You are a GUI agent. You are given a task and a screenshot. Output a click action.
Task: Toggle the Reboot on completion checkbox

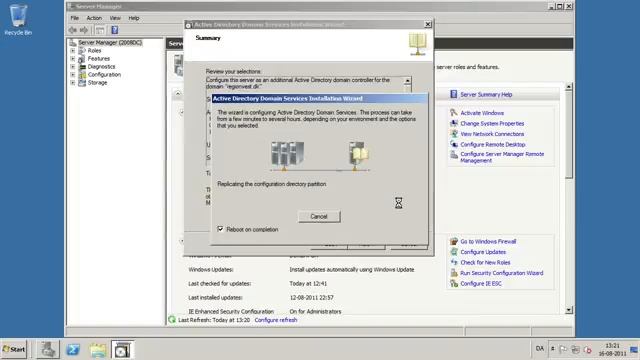click(220, 229)
